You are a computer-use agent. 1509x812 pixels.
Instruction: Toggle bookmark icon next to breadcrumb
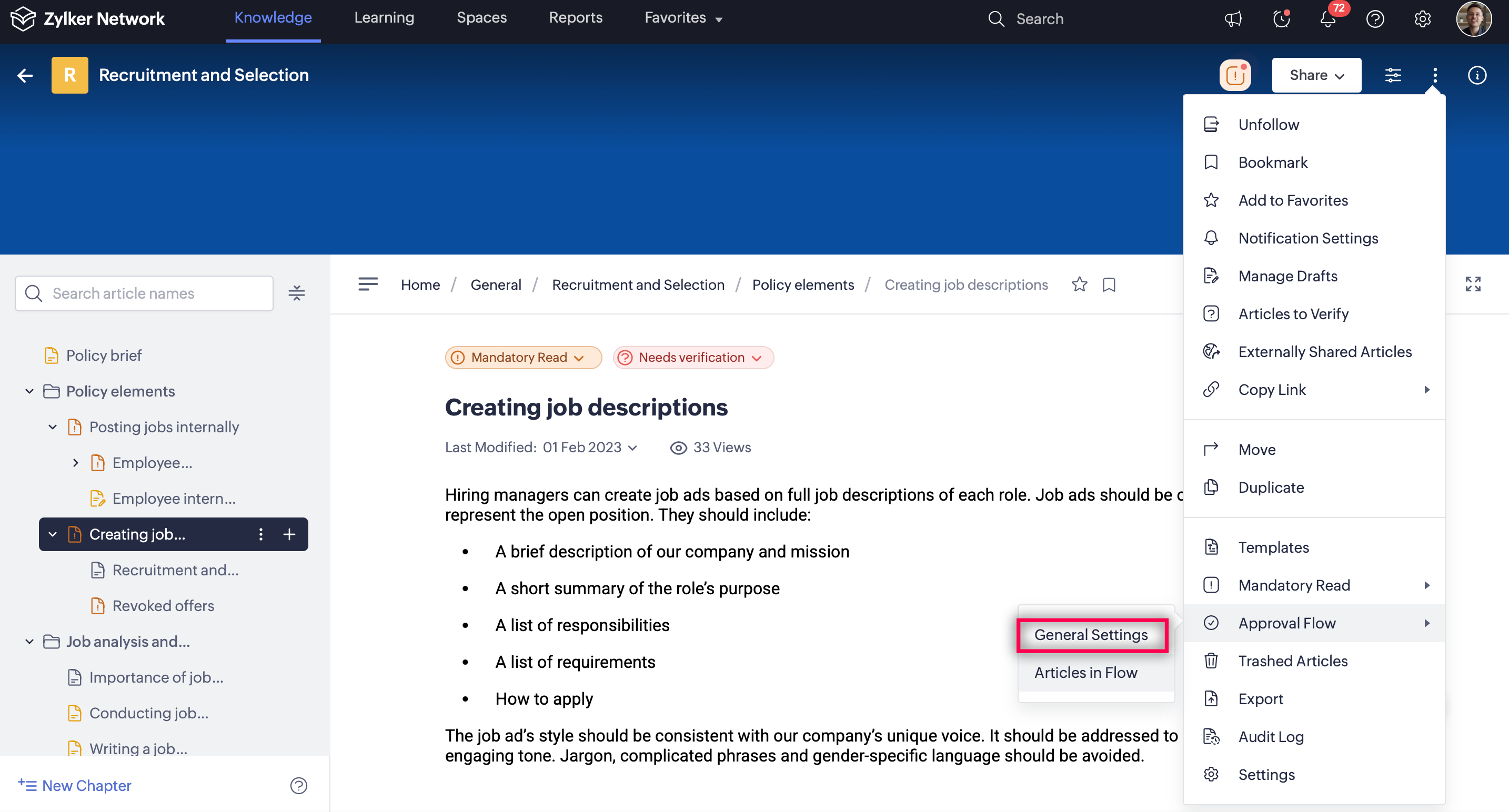tap(1109, 285)
